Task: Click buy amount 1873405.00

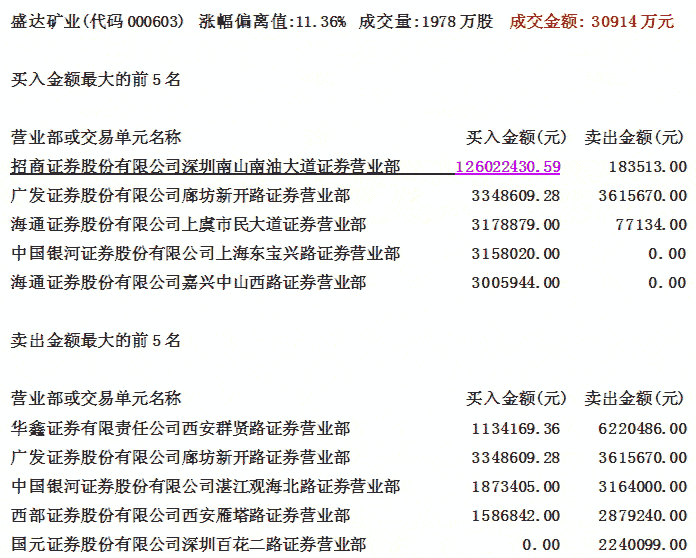Action: (516, 487)
